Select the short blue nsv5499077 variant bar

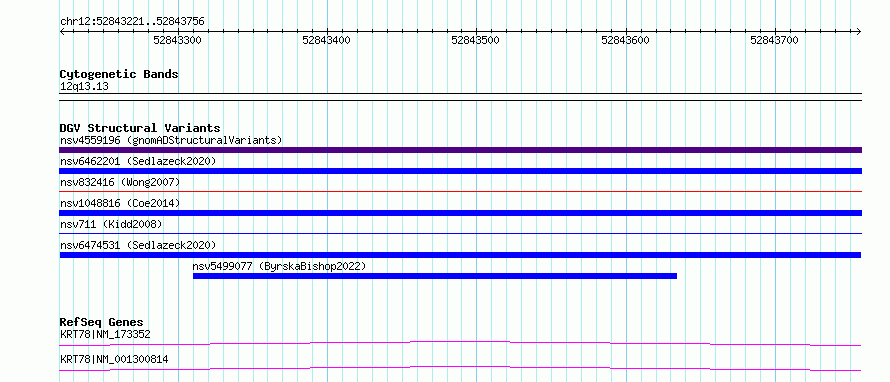[x=435, y=276]
